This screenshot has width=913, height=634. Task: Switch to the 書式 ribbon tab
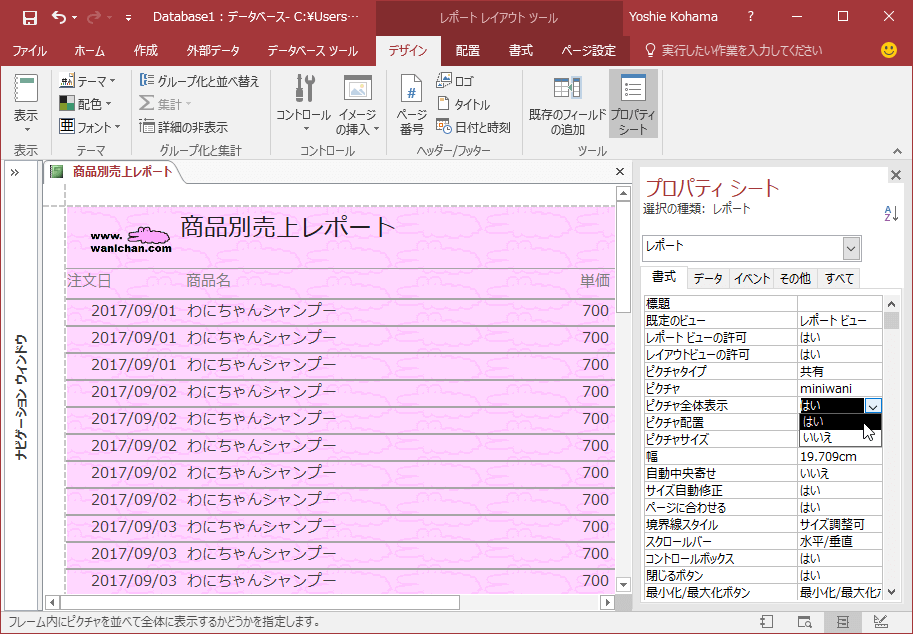coord(521,51)
